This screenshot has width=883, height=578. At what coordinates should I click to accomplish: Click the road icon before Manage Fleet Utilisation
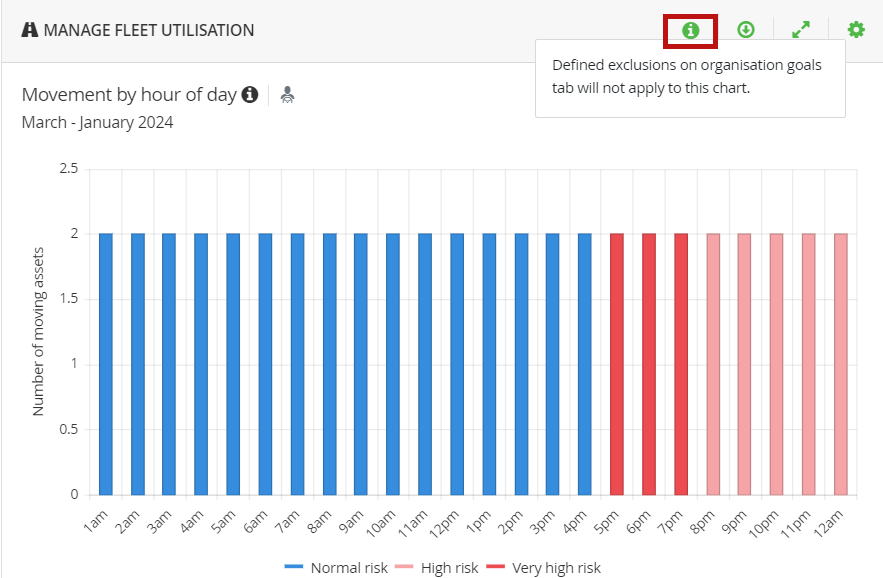30,30
